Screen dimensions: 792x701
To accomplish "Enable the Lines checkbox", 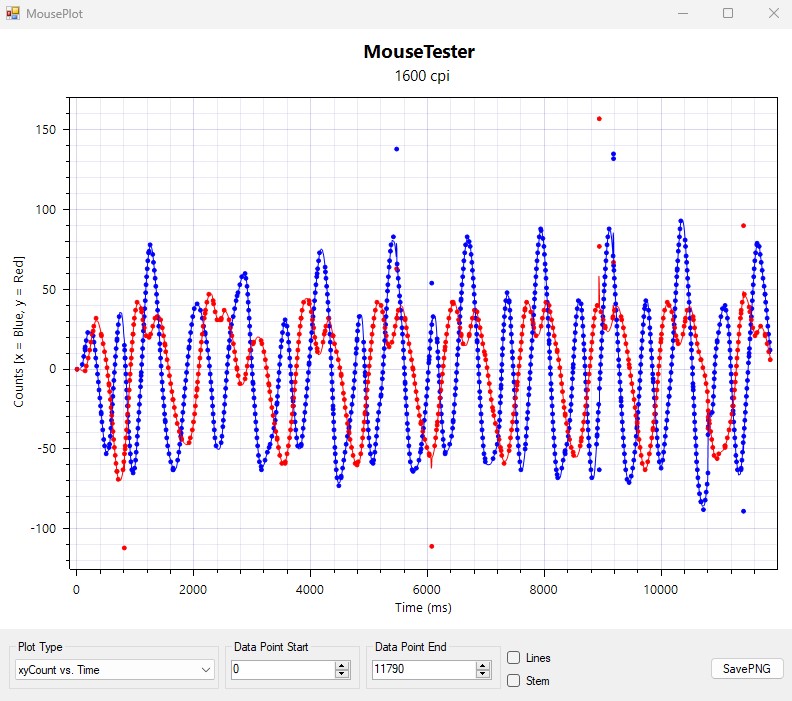I will (514, 658).
